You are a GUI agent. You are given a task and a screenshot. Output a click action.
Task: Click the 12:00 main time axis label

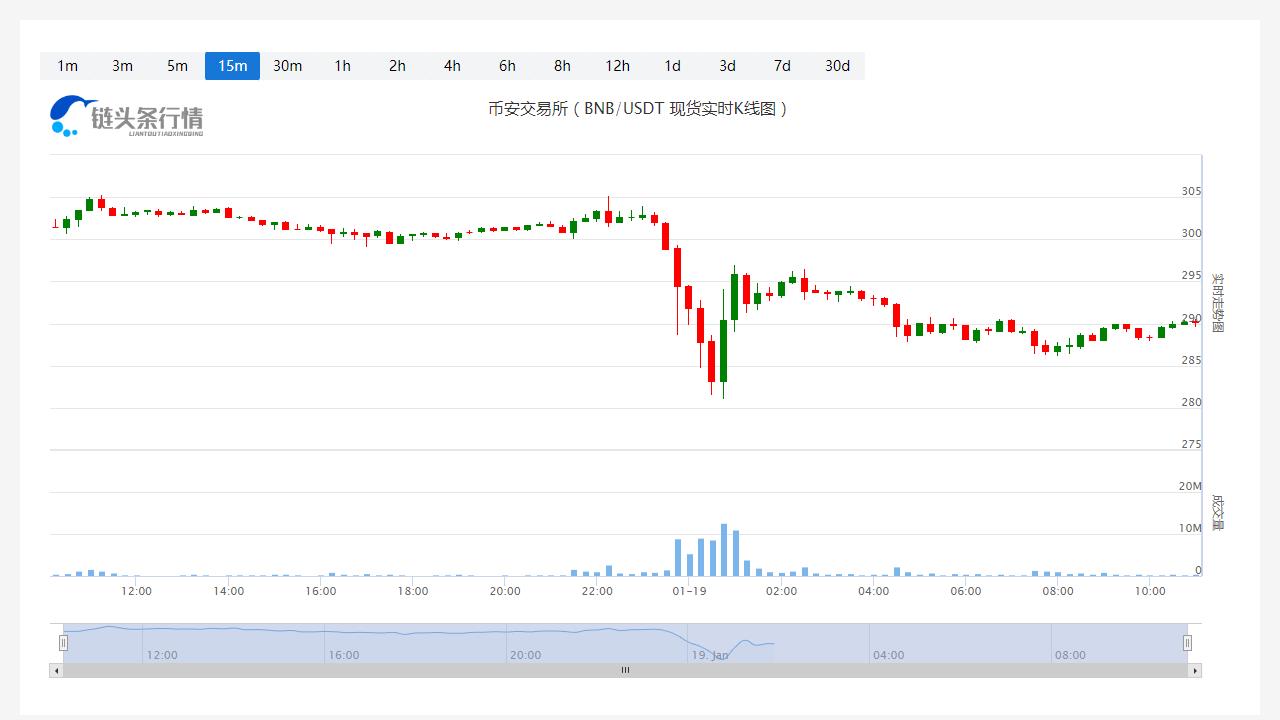(136, 591)
